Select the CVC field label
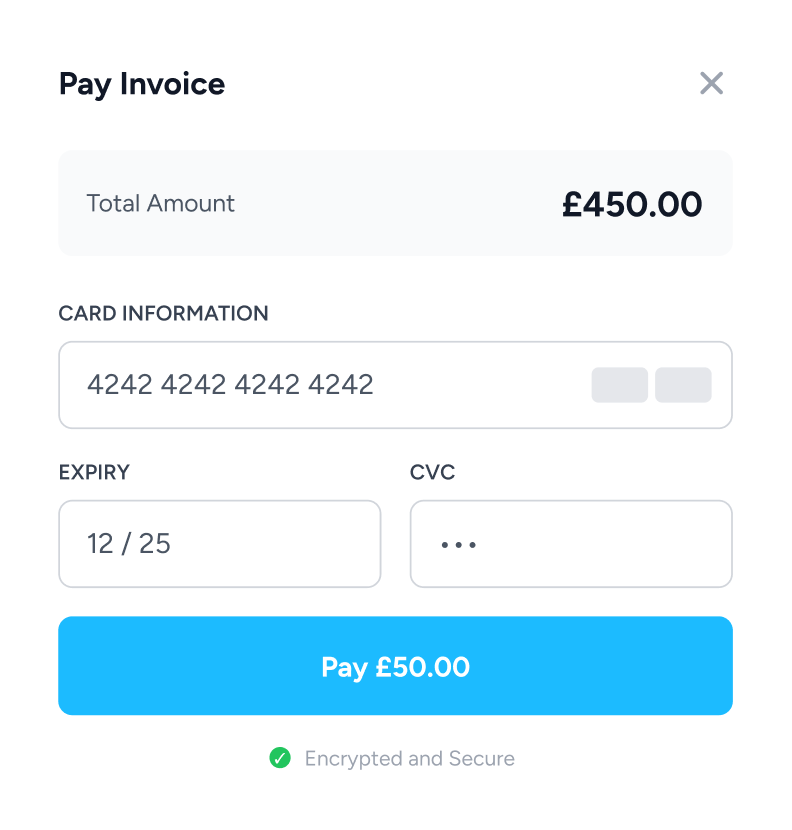 coord(430,472)
